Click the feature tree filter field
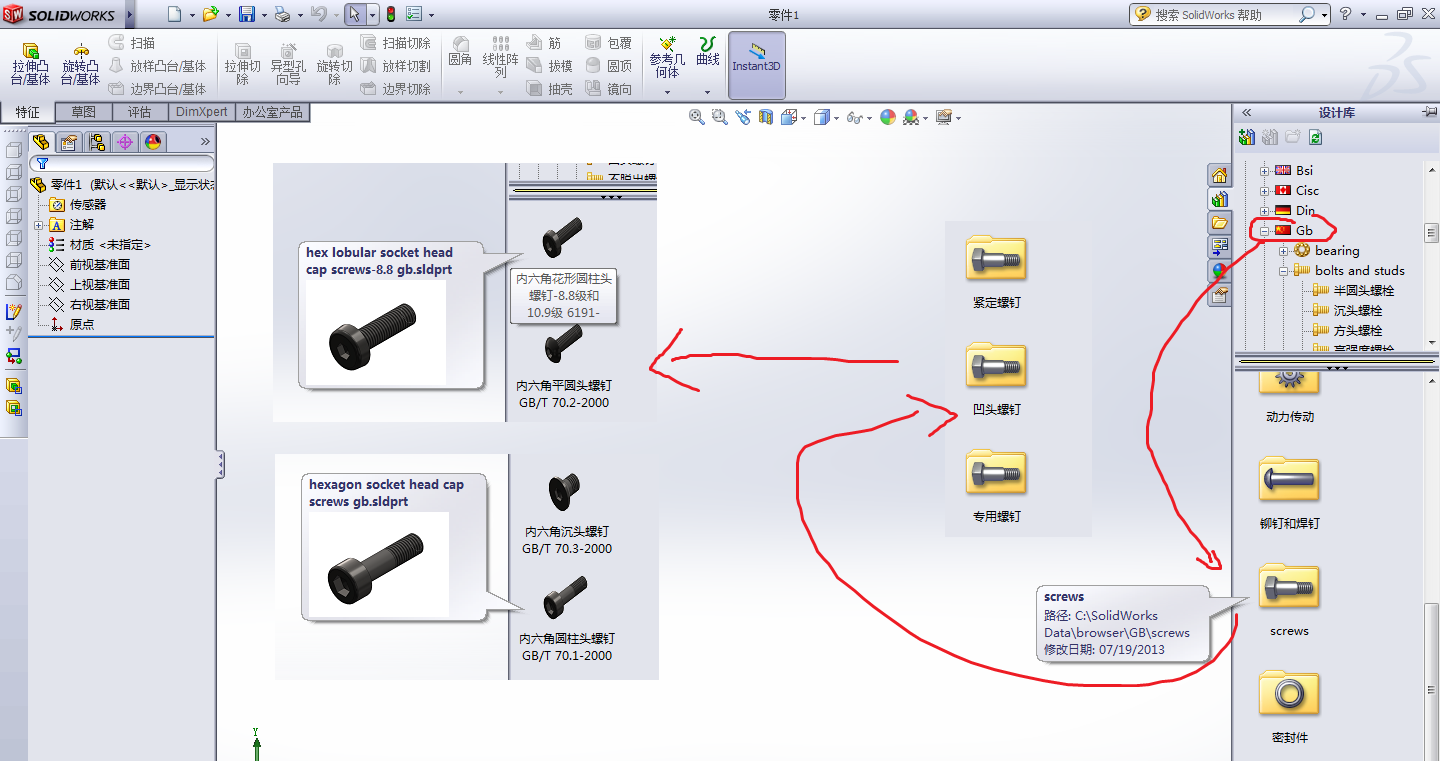This screenshot has height=761, width=1440. (x=121, y=163)
